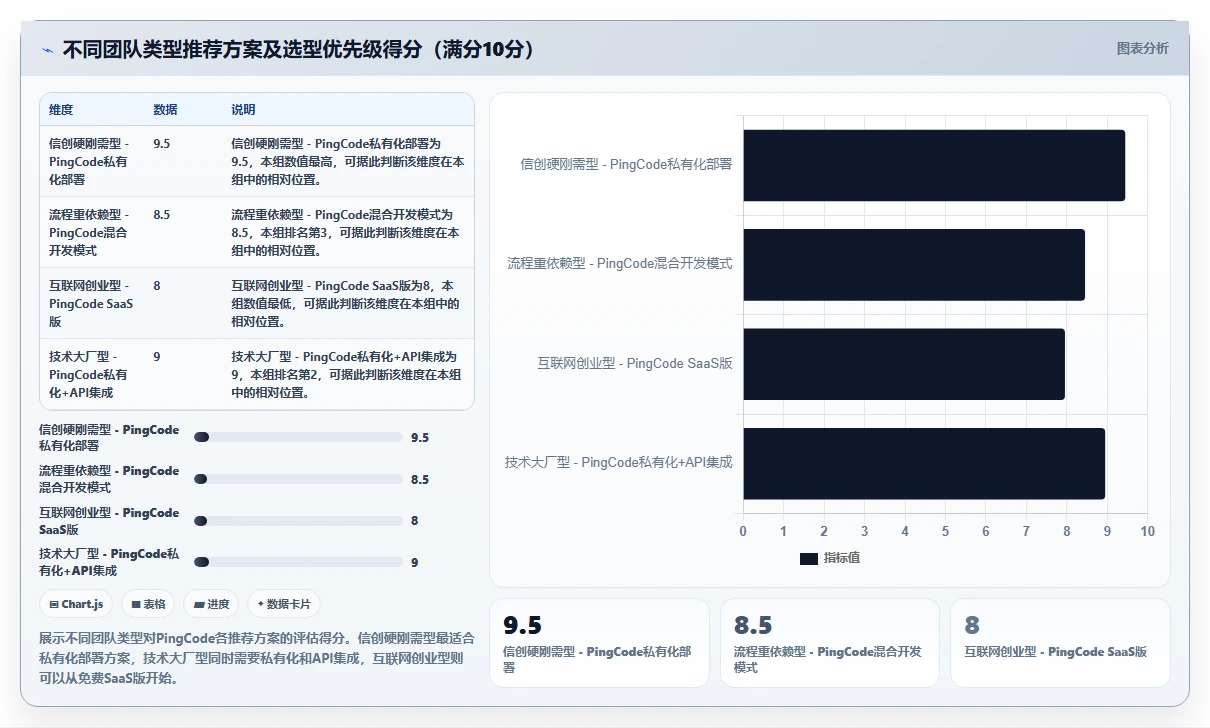Click the progress bar for 互联网创业型
Image resolution: width=1210 pixels, height=728 pixels.
[298, 520]
